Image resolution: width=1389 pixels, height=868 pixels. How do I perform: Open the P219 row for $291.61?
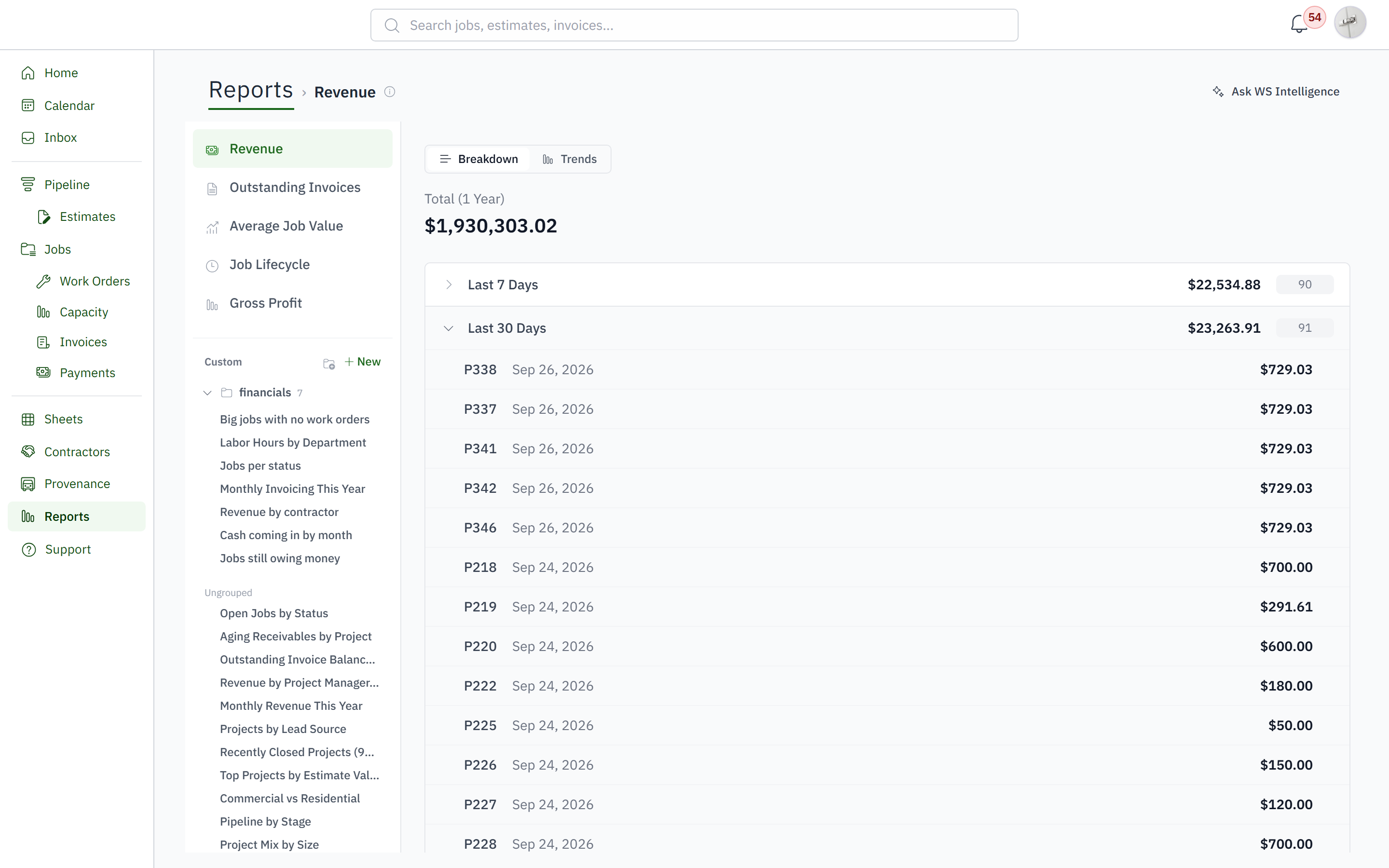(887, 607)
